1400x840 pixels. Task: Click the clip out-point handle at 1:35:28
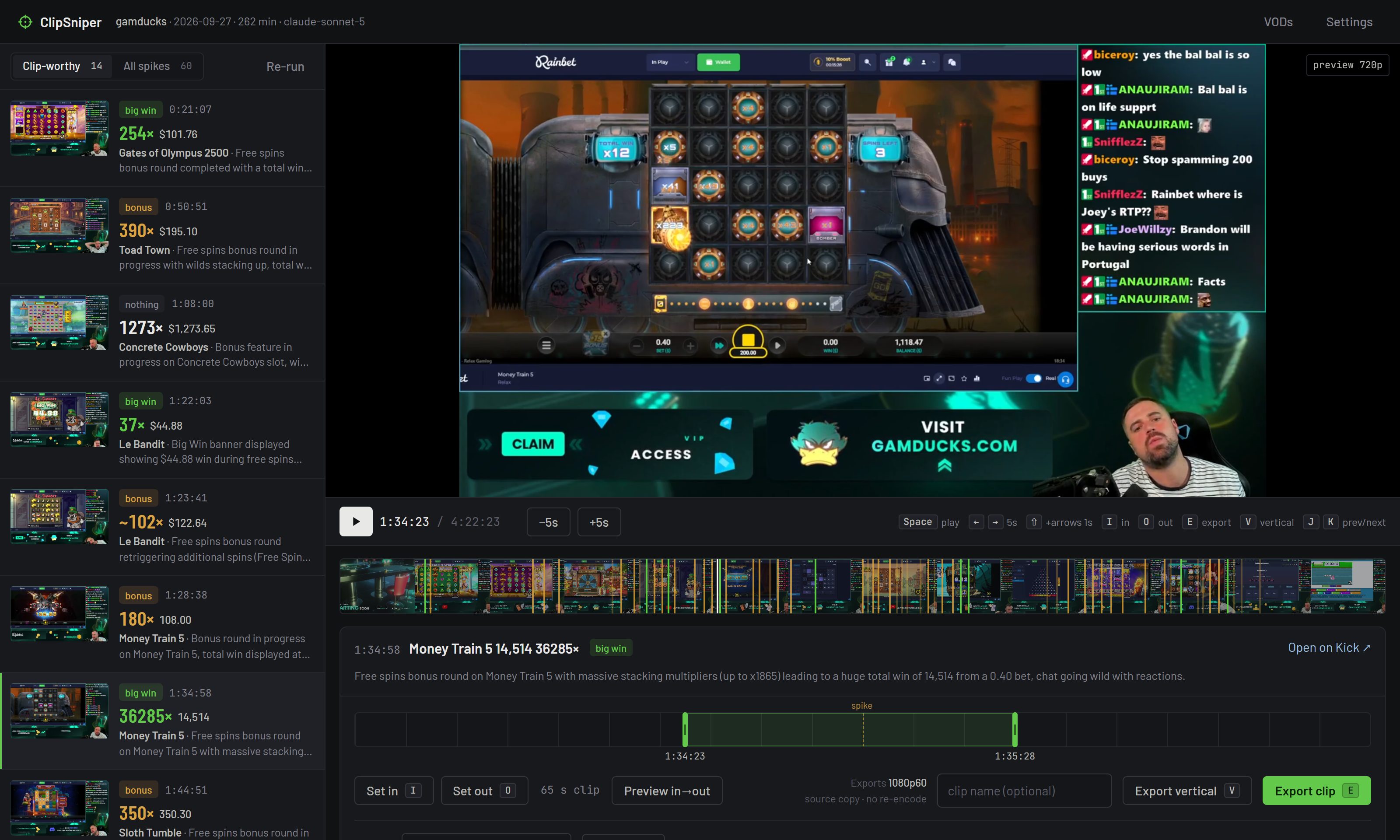coord(1015,730)
